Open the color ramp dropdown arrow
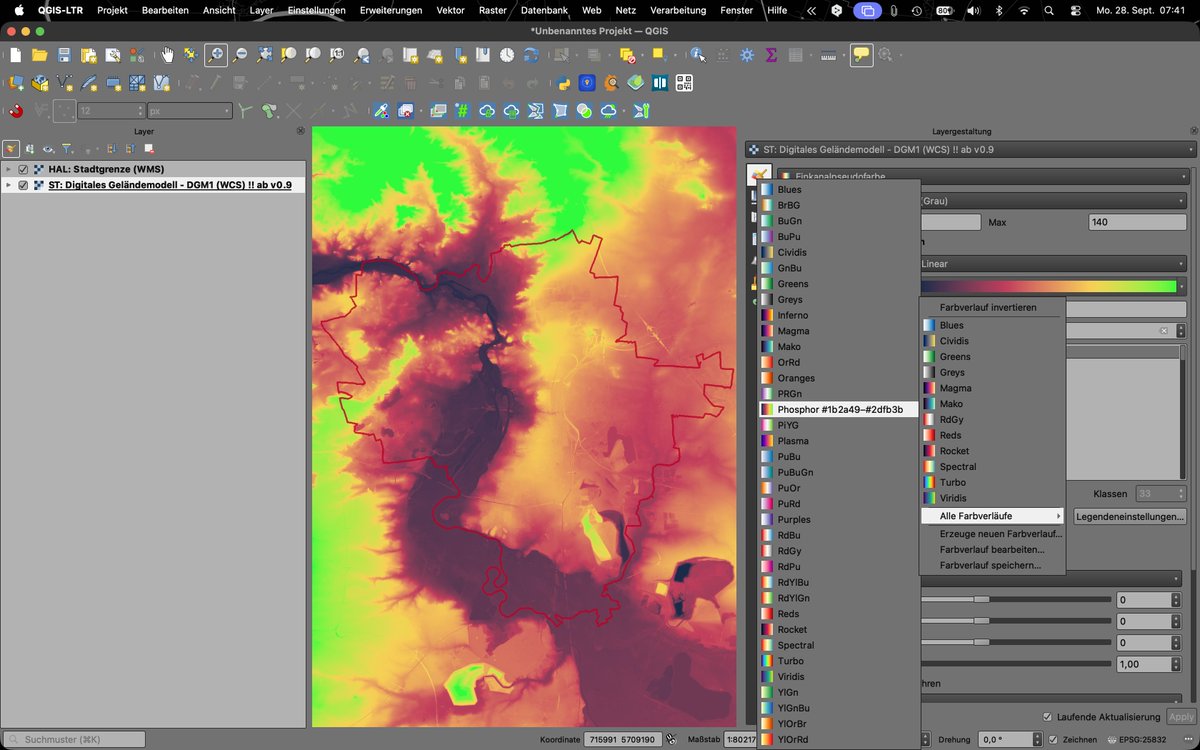Viewport: 1200px width, 750px height. coord(1182,286)
